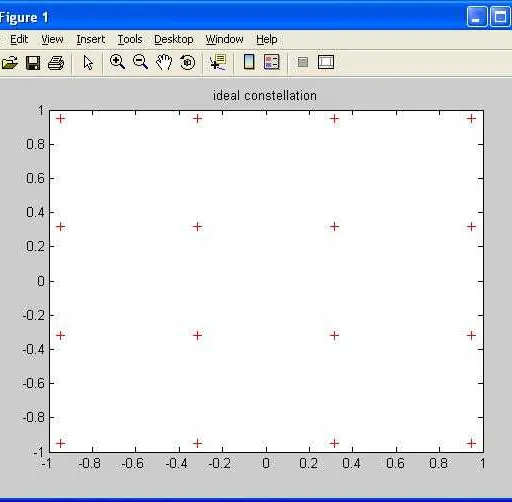This screenshot has height=502, width=512.
Task: Activate the Zoom In magnifier tool
Action: [117, 62]
